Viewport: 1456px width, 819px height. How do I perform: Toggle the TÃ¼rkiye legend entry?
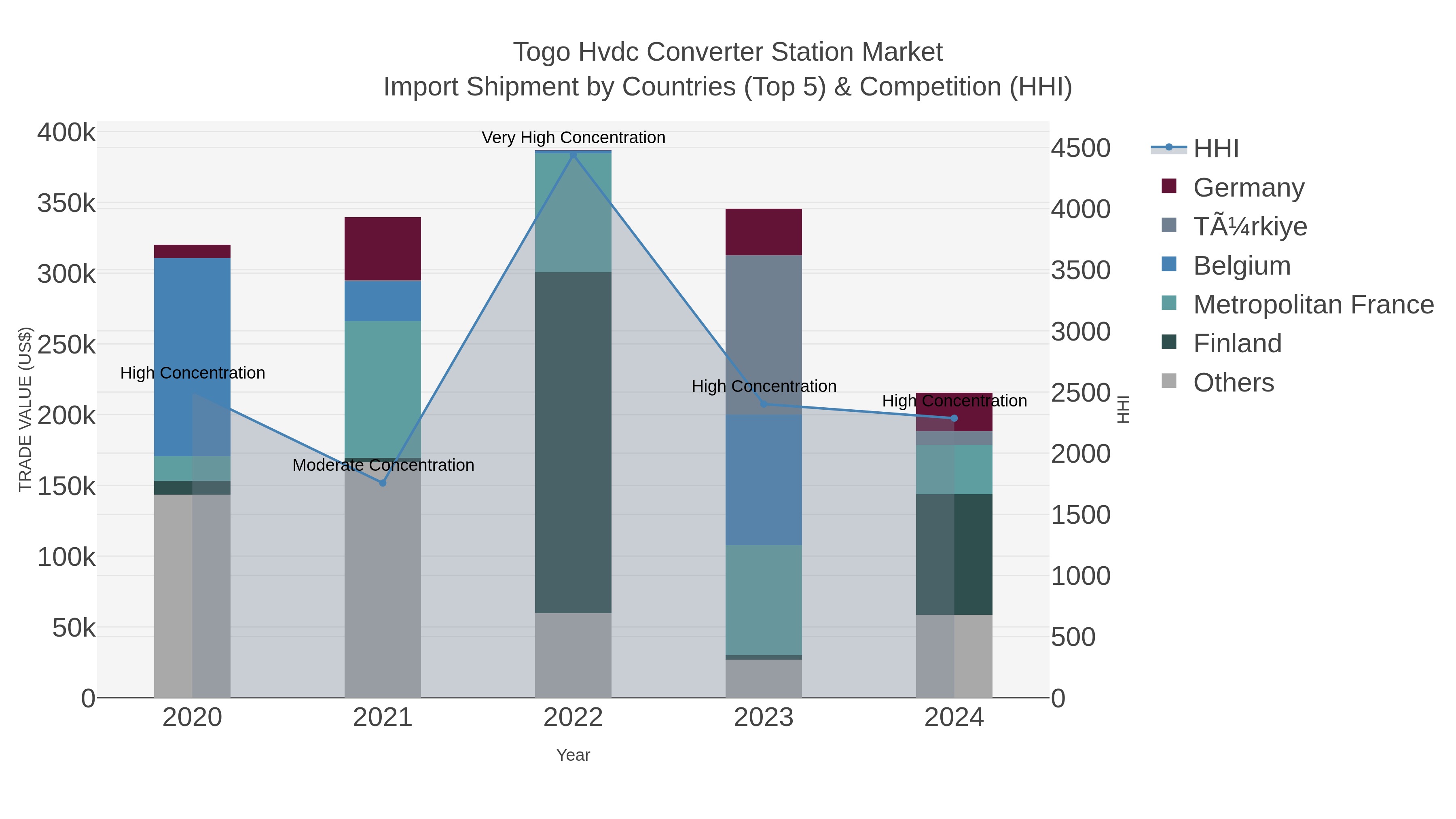tap(1234, 226)
